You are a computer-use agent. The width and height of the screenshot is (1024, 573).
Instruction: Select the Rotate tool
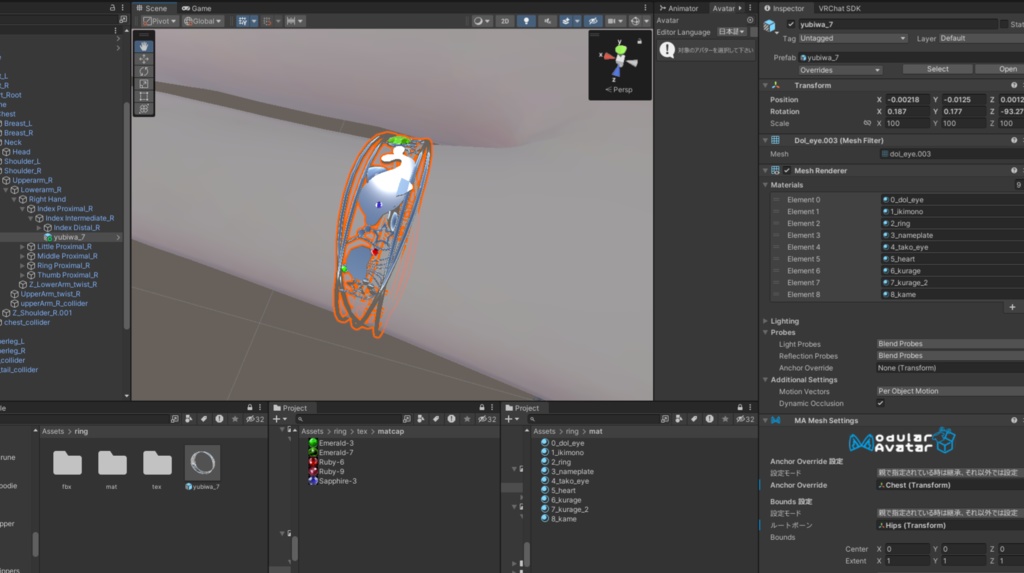pos(144,71)
